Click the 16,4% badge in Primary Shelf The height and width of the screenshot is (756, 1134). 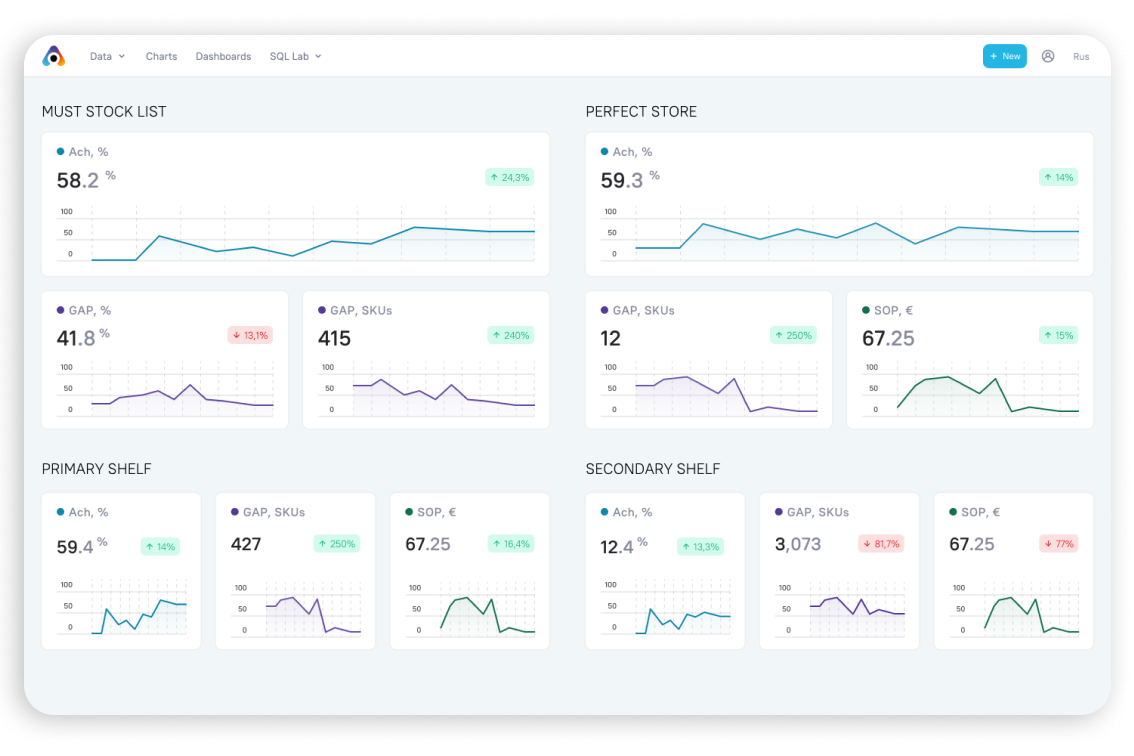[511, 544]
